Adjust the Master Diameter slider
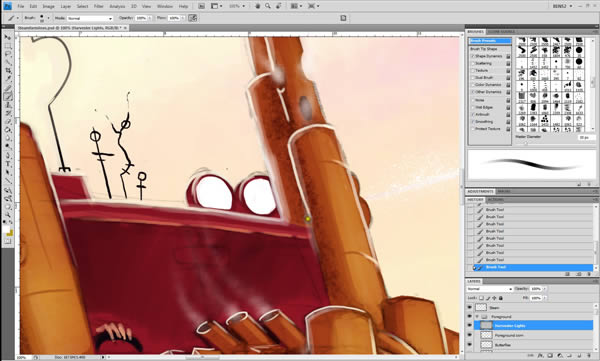Image resolution: width=600 pixels, height=361 pixels. (526, 144)
